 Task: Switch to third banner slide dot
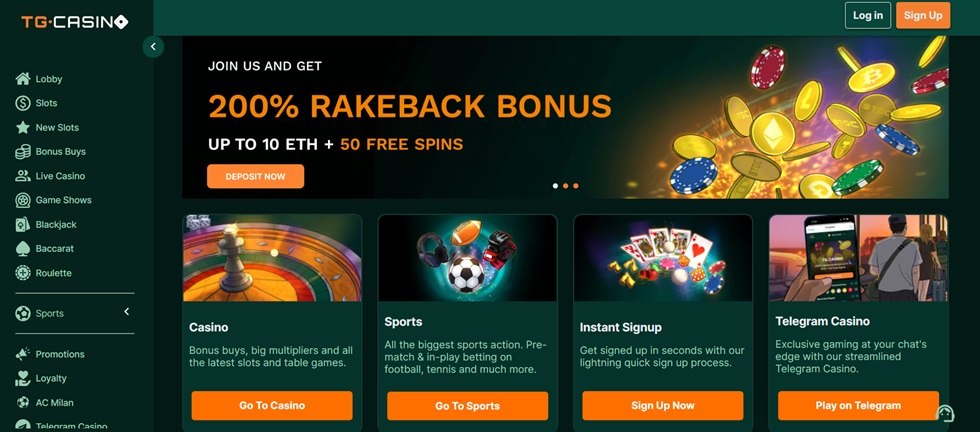point(575,186)
